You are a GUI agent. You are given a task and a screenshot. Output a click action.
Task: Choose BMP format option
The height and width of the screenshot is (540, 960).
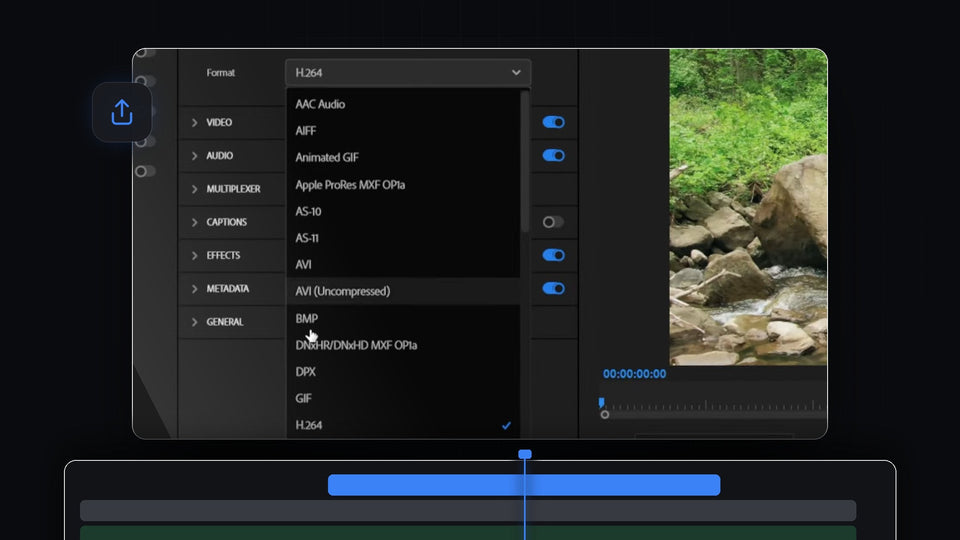click(x=403, y=318)
